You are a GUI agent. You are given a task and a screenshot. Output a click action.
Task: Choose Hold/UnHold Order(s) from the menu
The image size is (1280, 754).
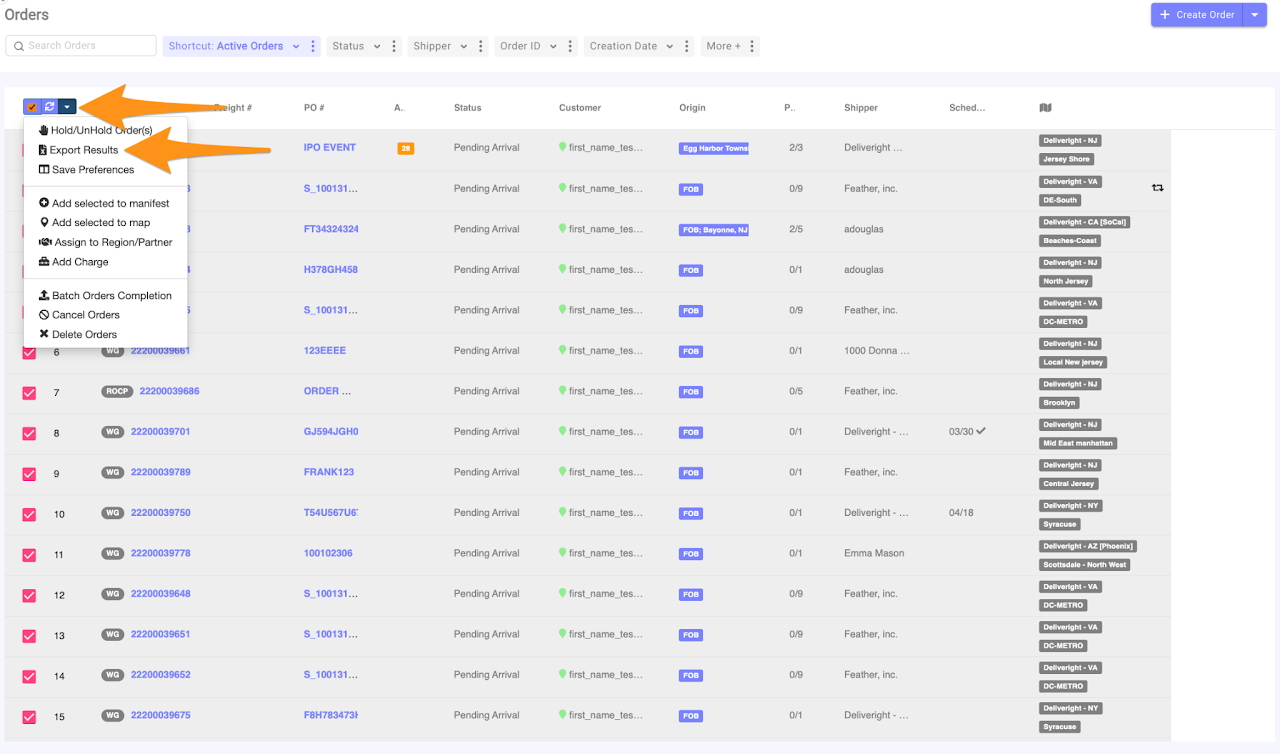click(95, 130)
